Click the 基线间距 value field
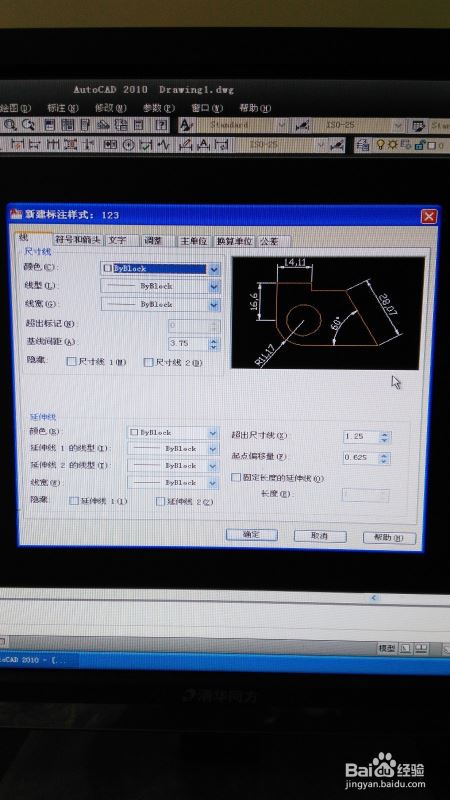 click(188, 343)
